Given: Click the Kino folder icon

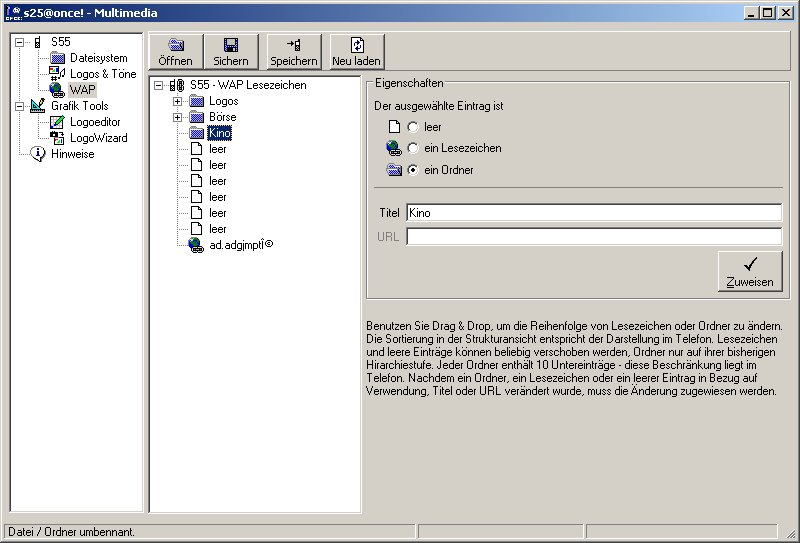Looking at the screenshot, I should click(x=196, y=133).
